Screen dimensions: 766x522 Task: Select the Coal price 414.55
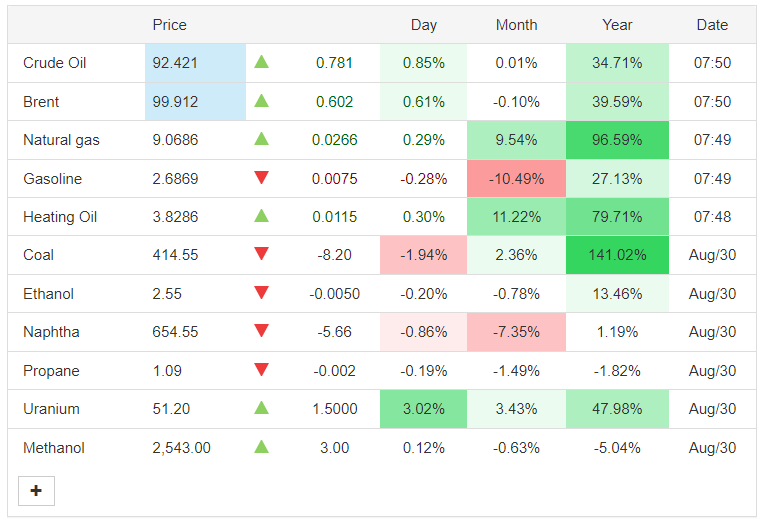[x=175, y=255]
